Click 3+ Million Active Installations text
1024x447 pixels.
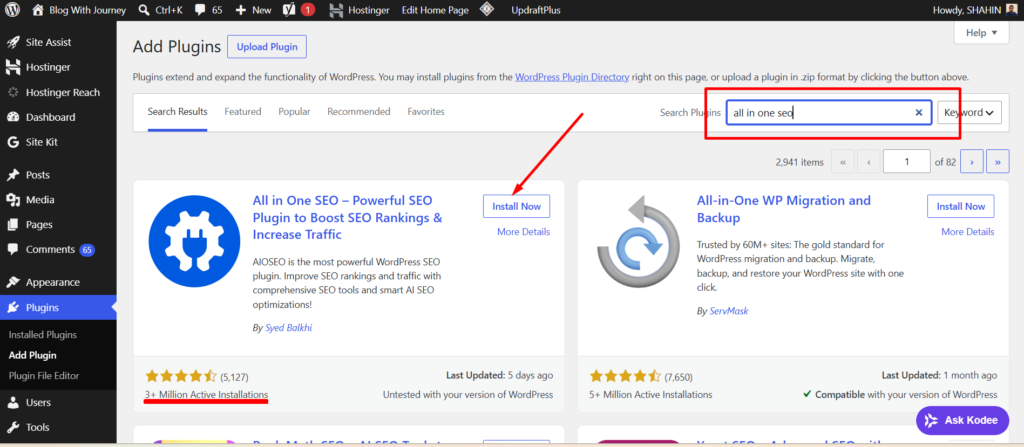pos(206,395)
